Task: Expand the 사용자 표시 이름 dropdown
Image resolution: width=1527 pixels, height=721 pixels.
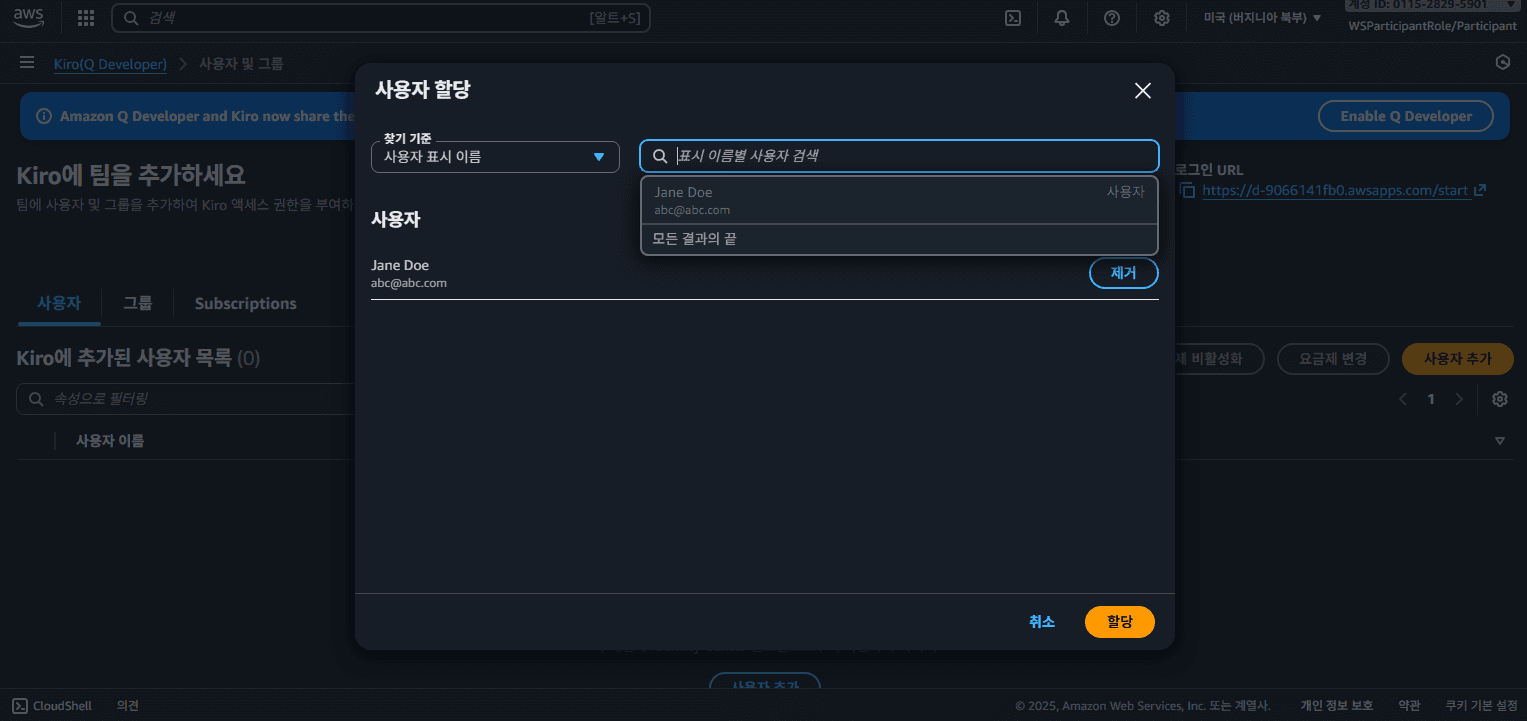Action: 495,157
